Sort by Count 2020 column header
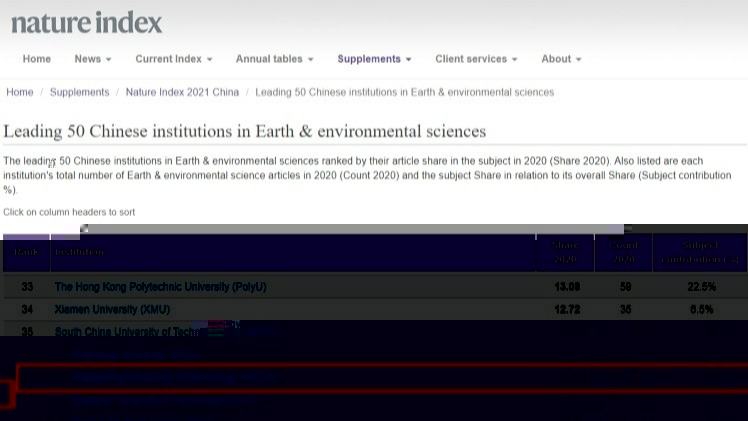Viewport: 748px width, 421px height. tap(623, 252)
